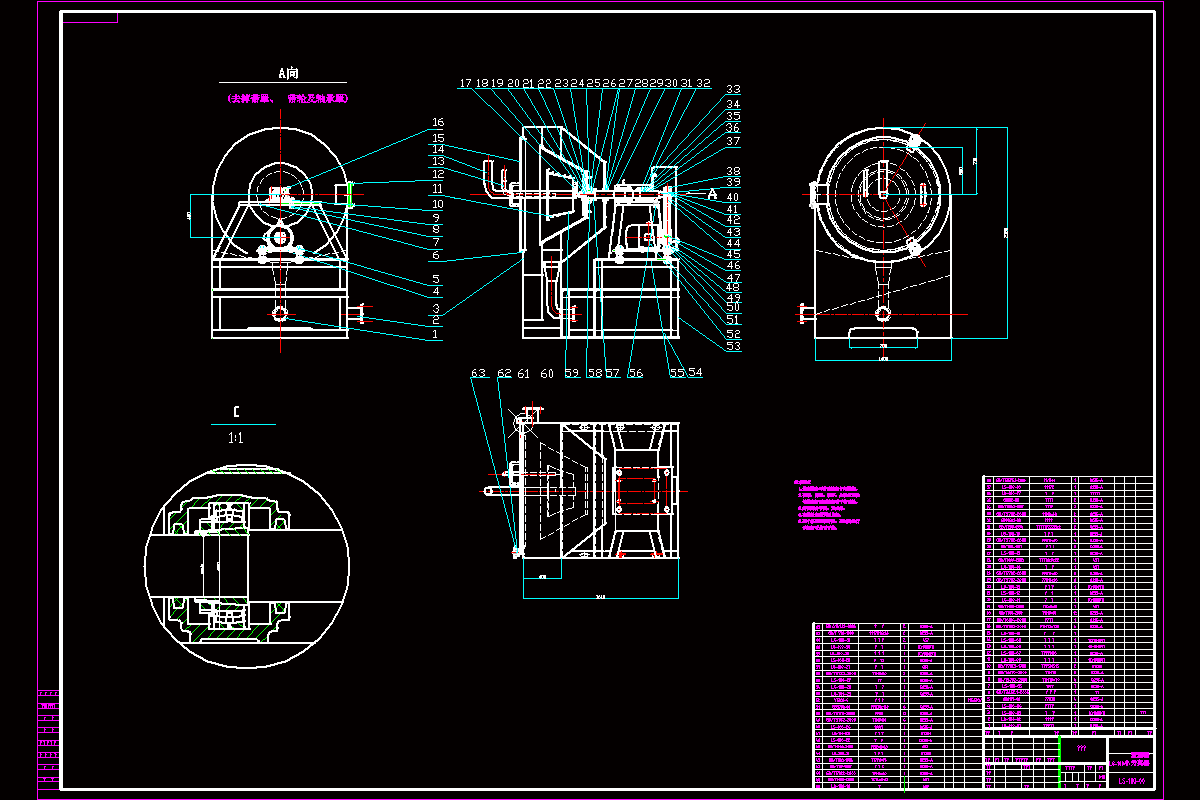Click part callout number 4
1200x800 pixels.
point(437,292)
